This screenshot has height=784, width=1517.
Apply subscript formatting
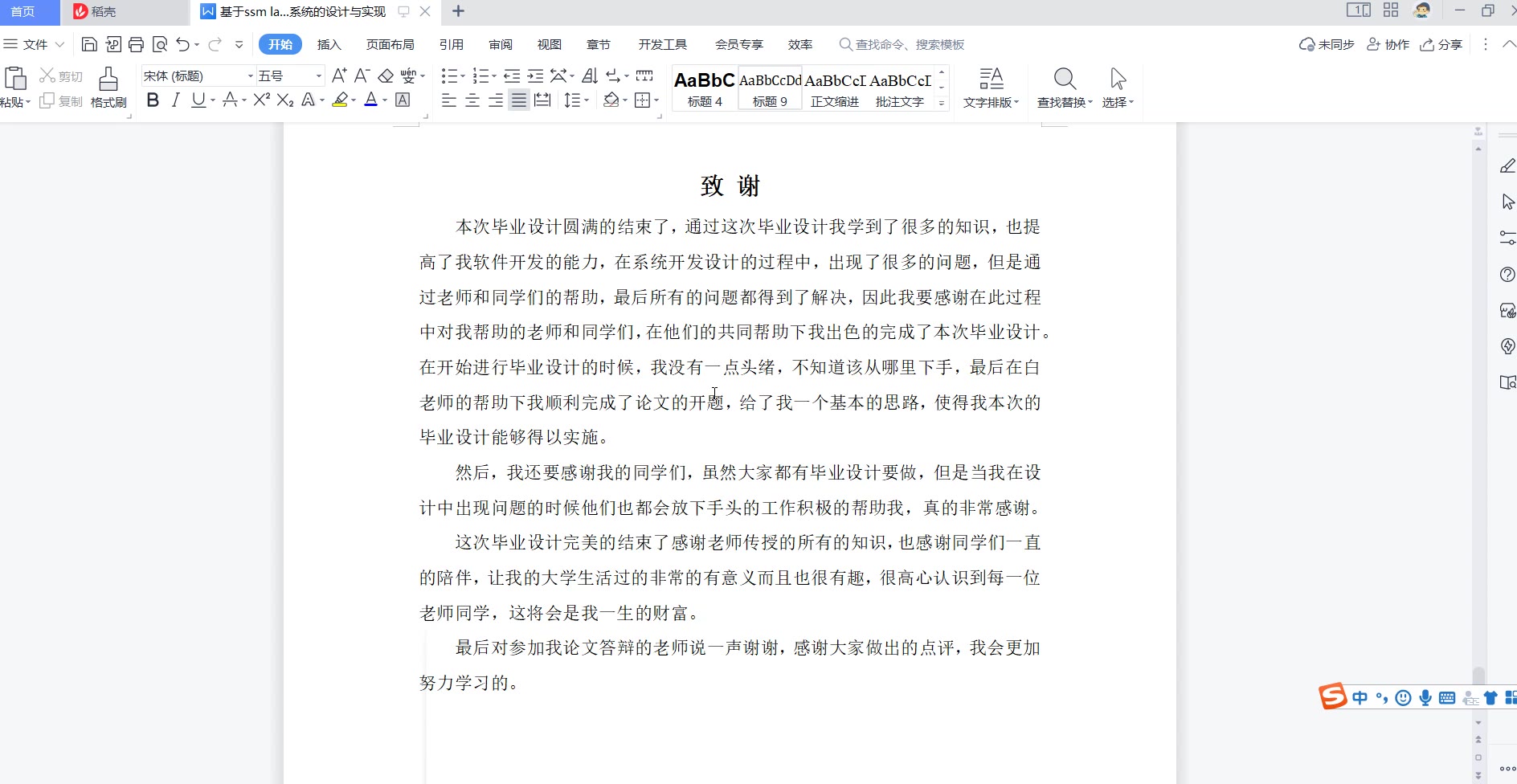(x=285, y=100)
